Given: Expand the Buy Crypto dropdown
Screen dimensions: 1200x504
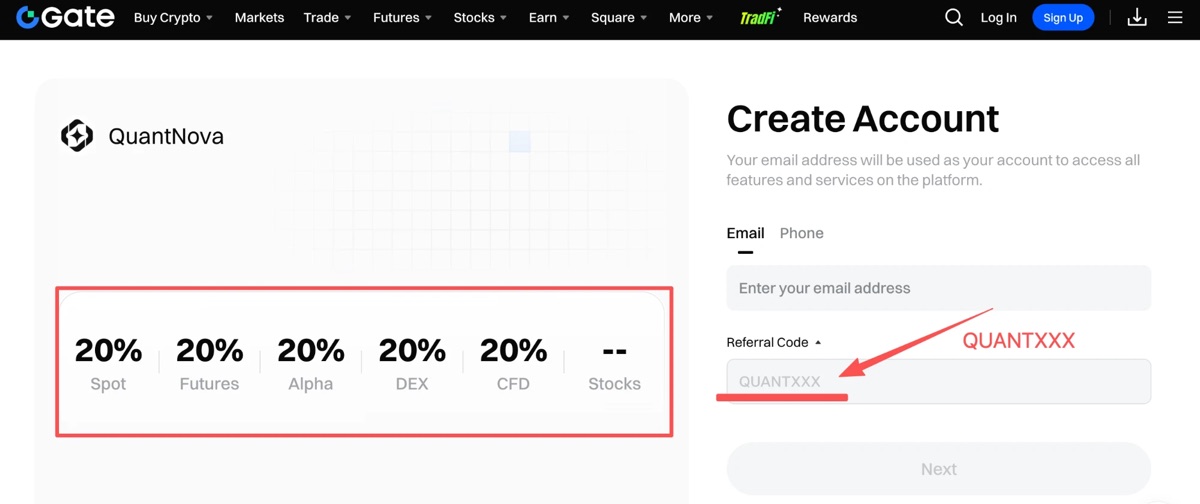Looking at the screenshot, I should [x=174, y=17].
